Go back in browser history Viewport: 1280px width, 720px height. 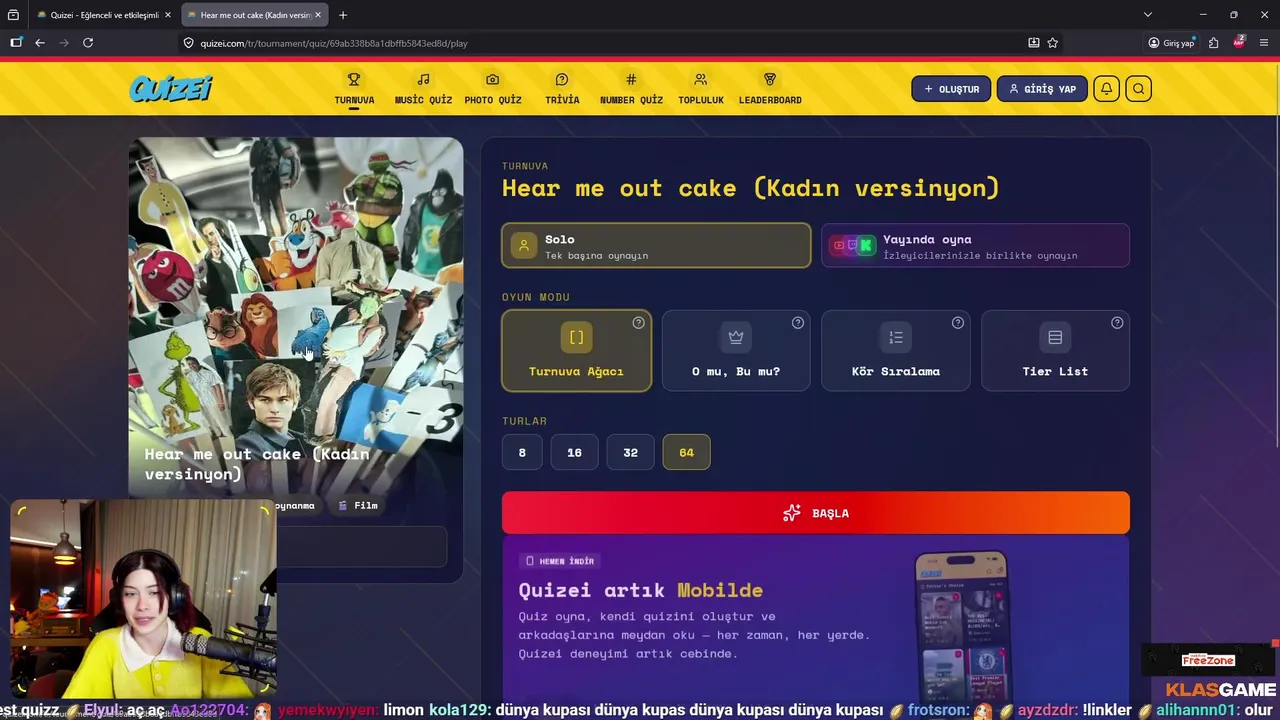click(x=40, y=43)
